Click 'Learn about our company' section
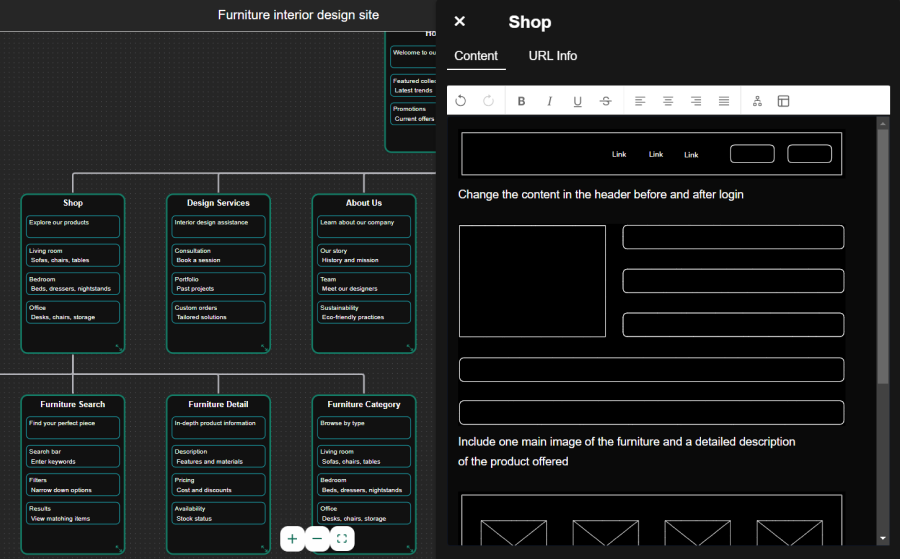 pos(364,226)
